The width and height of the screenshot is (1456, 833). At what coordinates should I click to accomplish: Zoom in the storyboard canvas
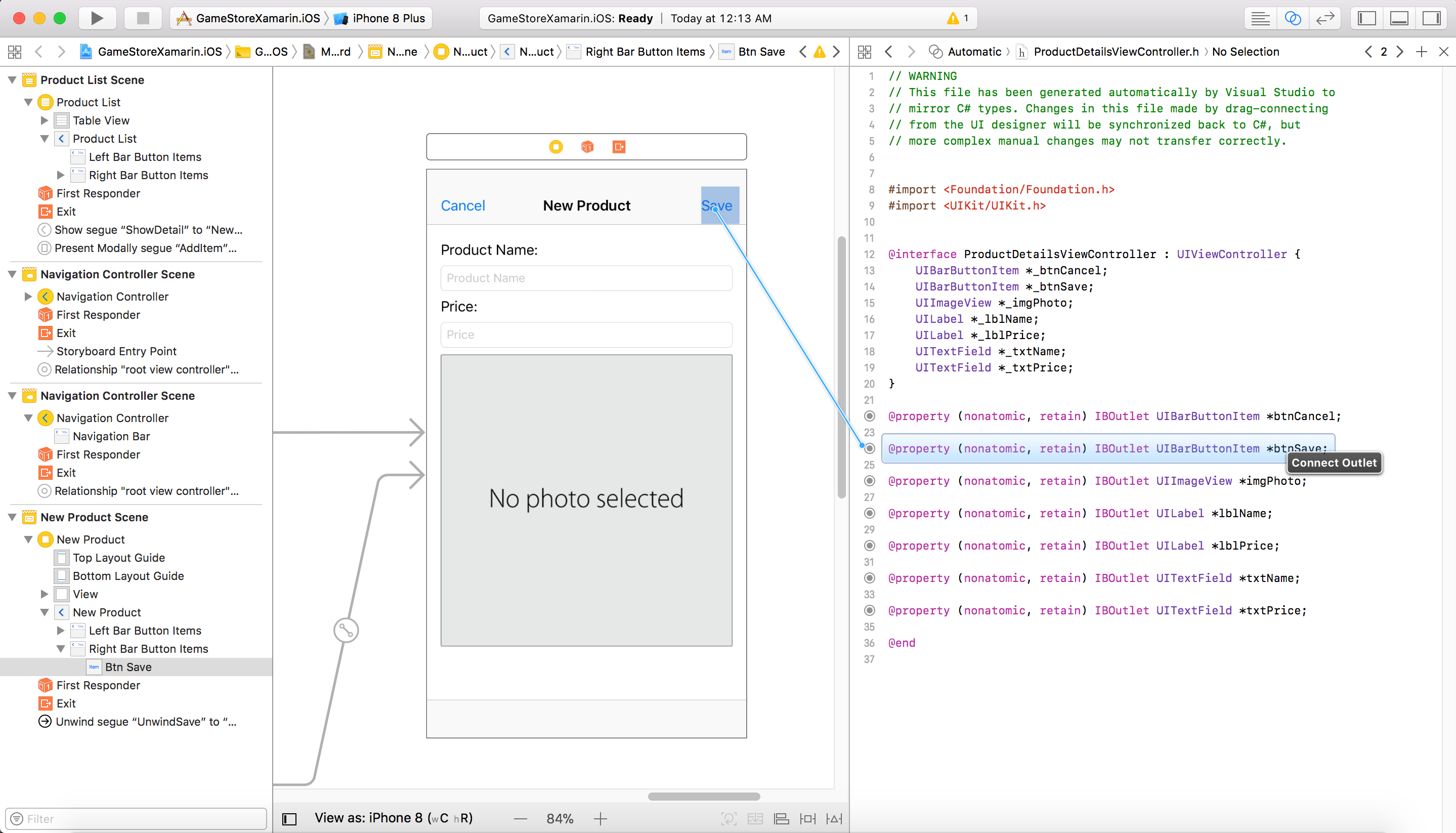point(600,819)
